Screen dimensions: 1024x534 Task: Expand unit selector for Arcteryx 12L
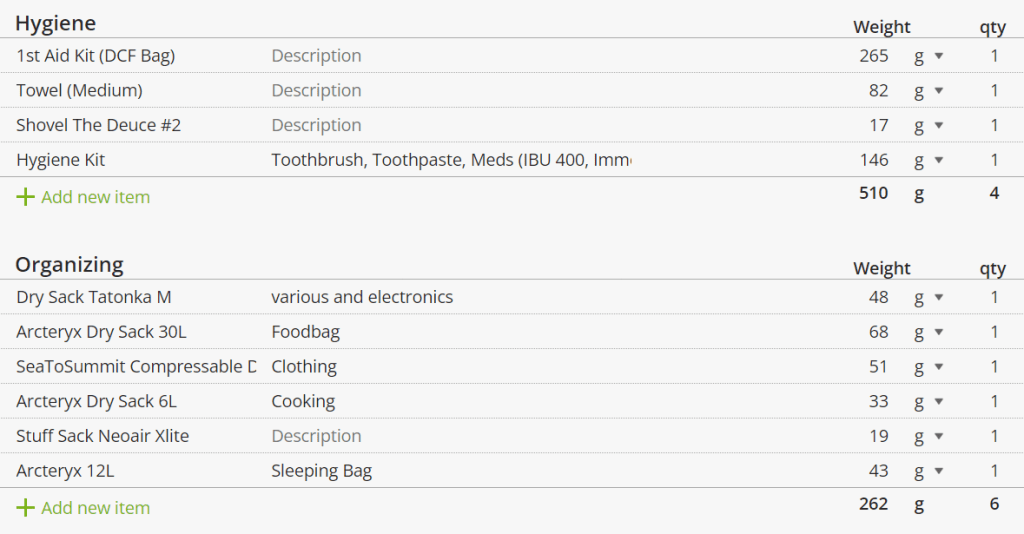929,471
